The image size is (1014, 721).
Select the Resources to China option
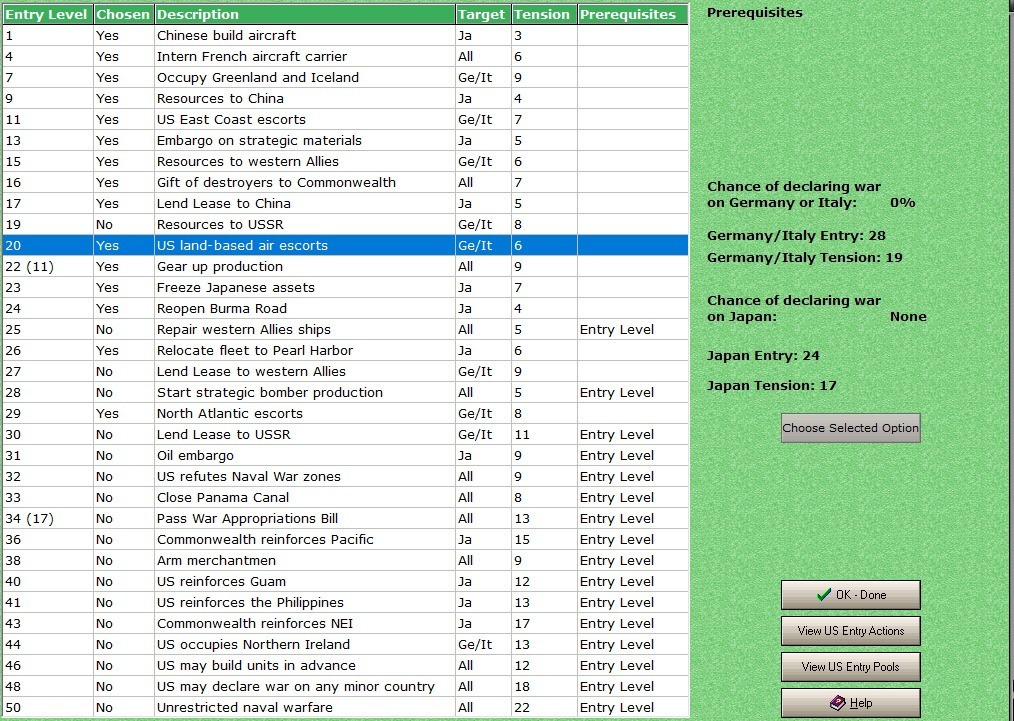[x=345, y=99]
